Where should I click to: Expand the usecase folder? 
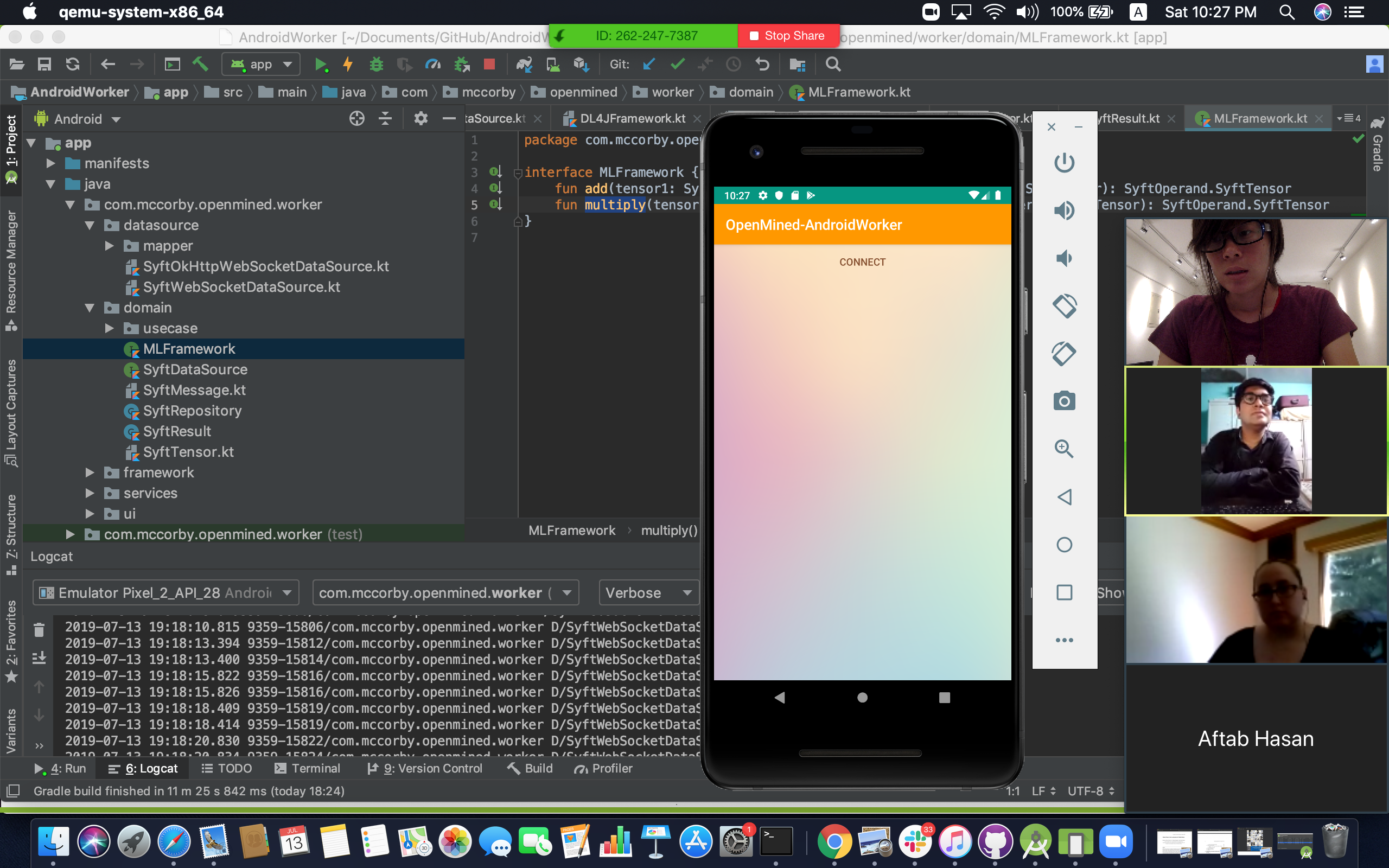pyautogui.click(x=109, y=328)
